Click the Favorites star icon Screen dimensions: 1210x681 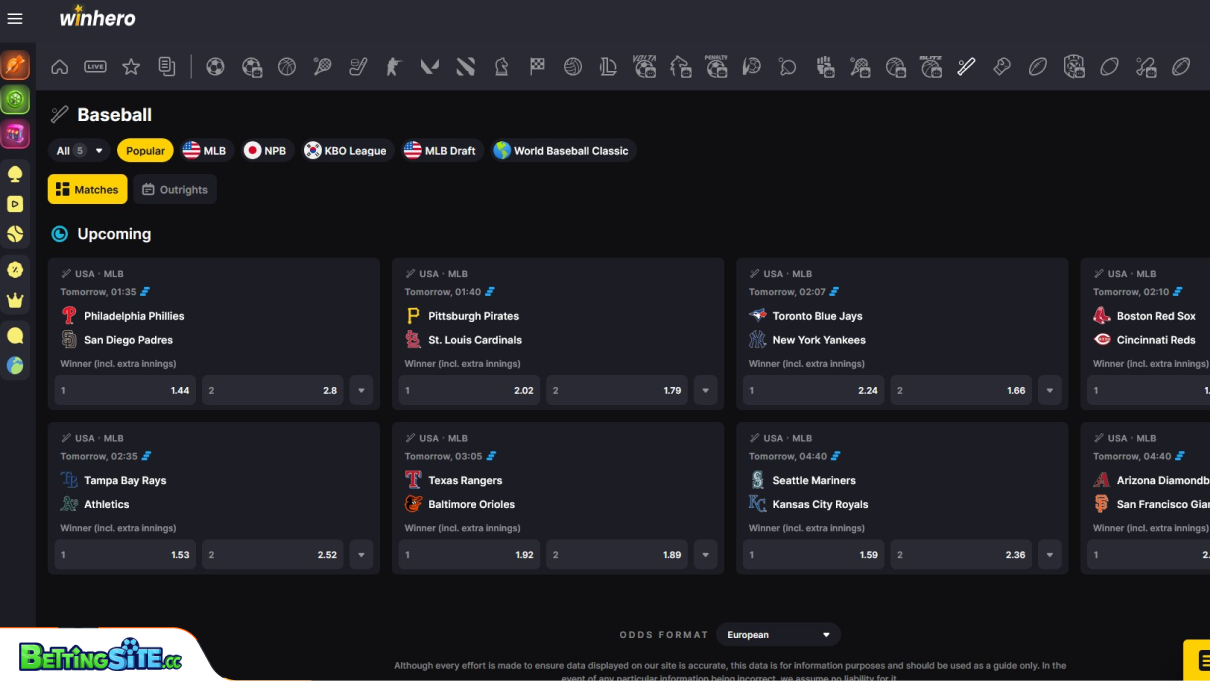(x=131, y=66)
